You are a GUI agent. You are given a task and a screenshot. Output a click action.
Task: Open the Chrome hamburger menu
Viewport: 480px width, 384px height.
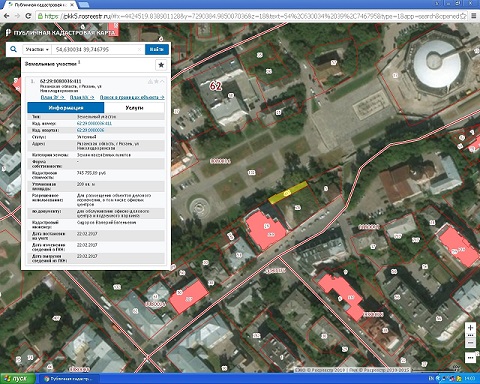[474, 16]
